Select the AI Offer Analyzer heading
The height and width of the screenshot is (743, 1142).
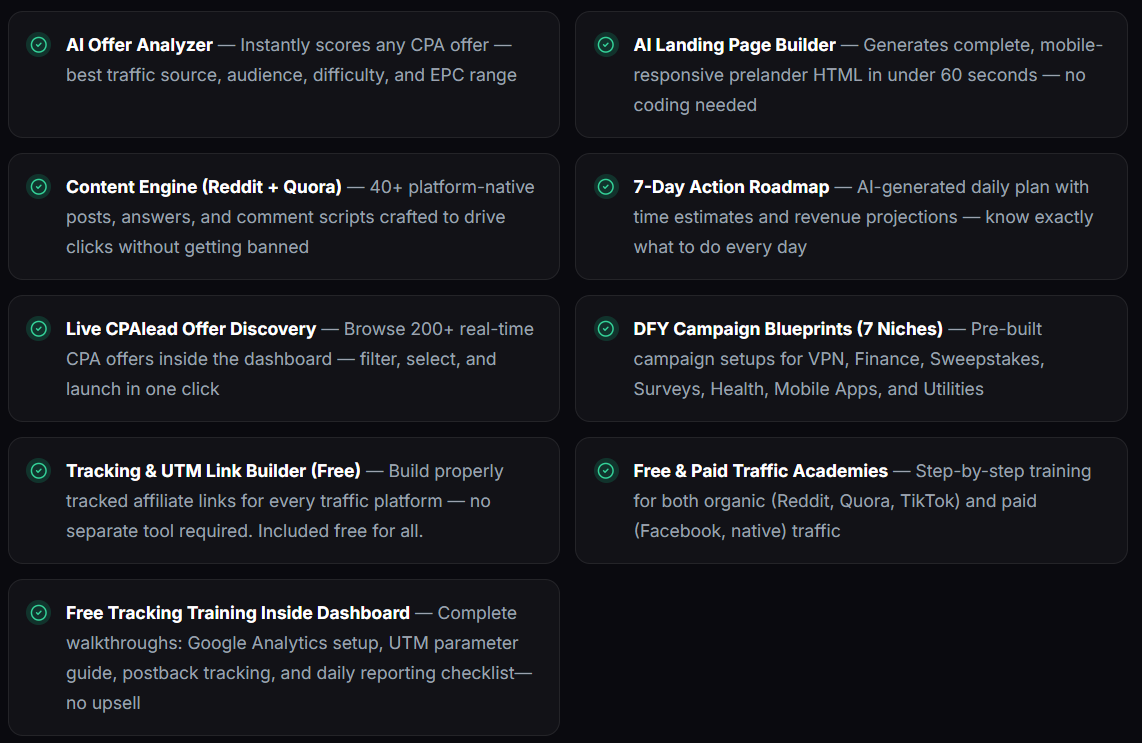tap(139, 45)
